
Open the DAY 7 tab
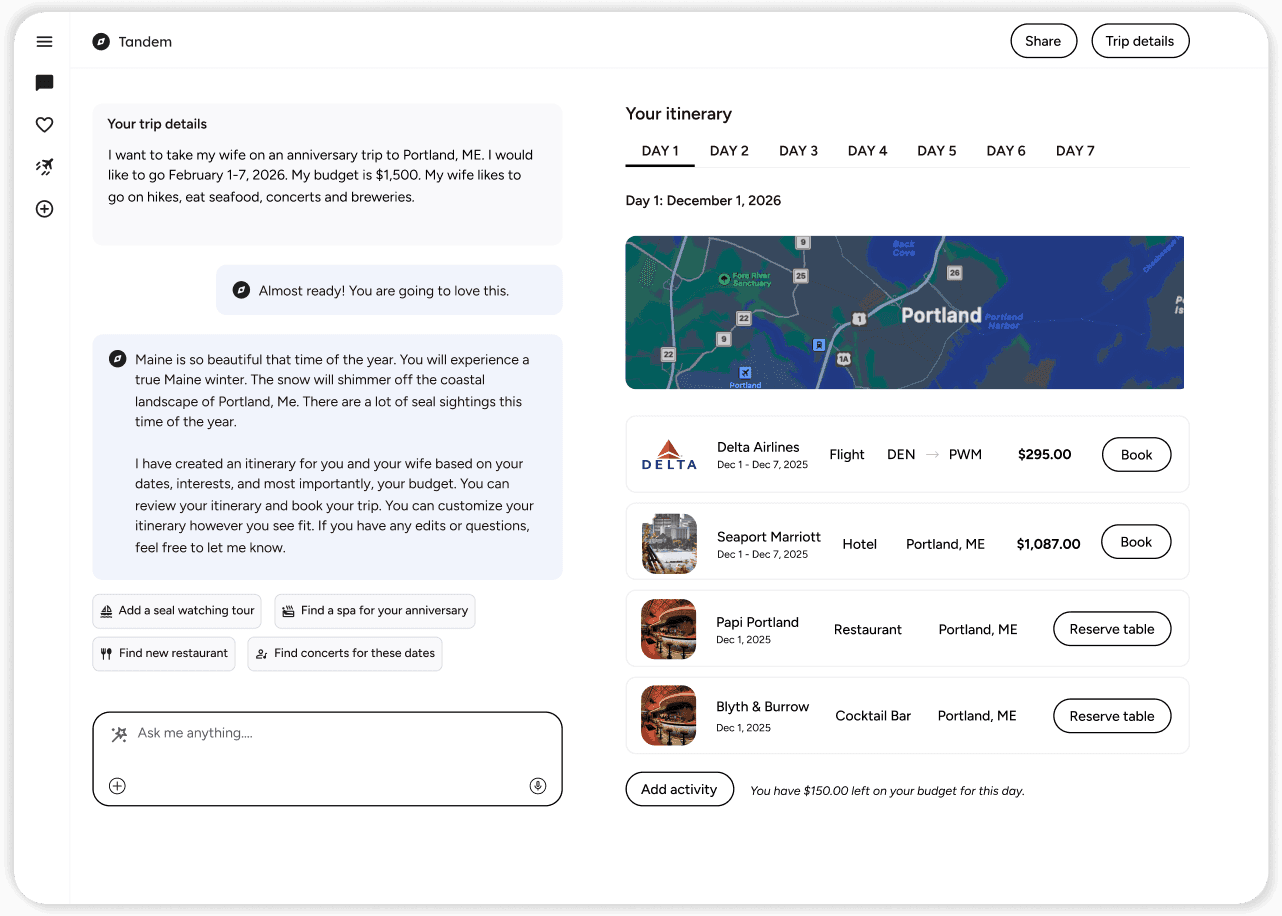click(x=1075, y=151)
